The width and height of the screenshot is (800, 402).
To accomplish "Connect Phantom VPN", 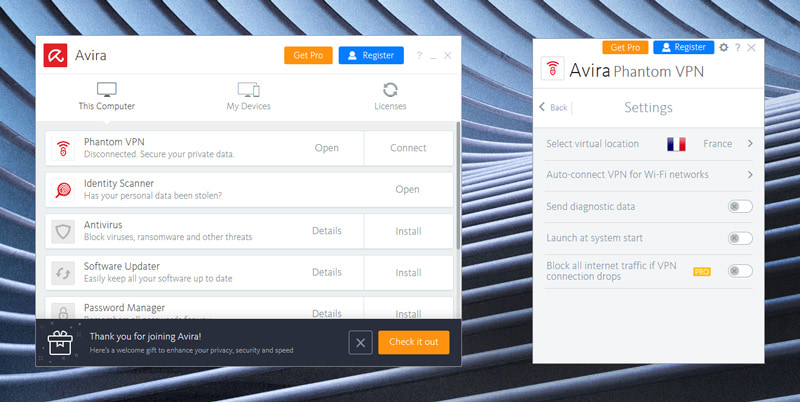I will click(408, 148).
